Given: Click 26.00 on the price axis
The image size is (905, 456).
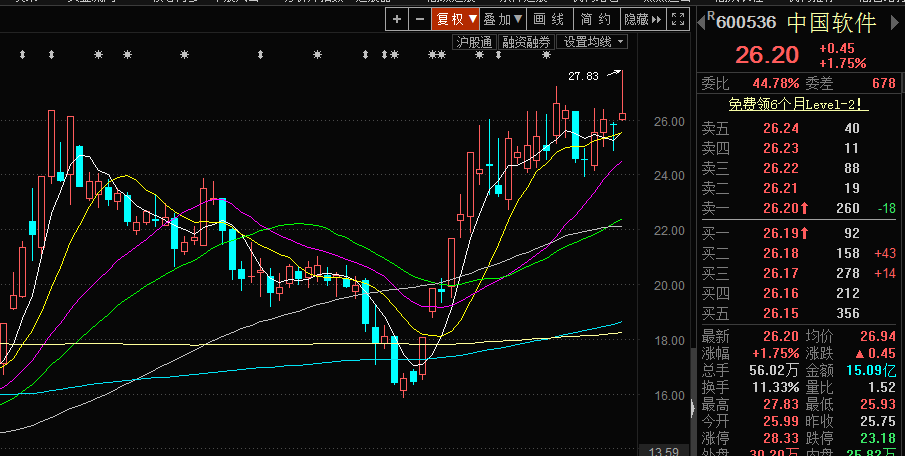Looking at the screenshot, I should [x=668, y=121].
